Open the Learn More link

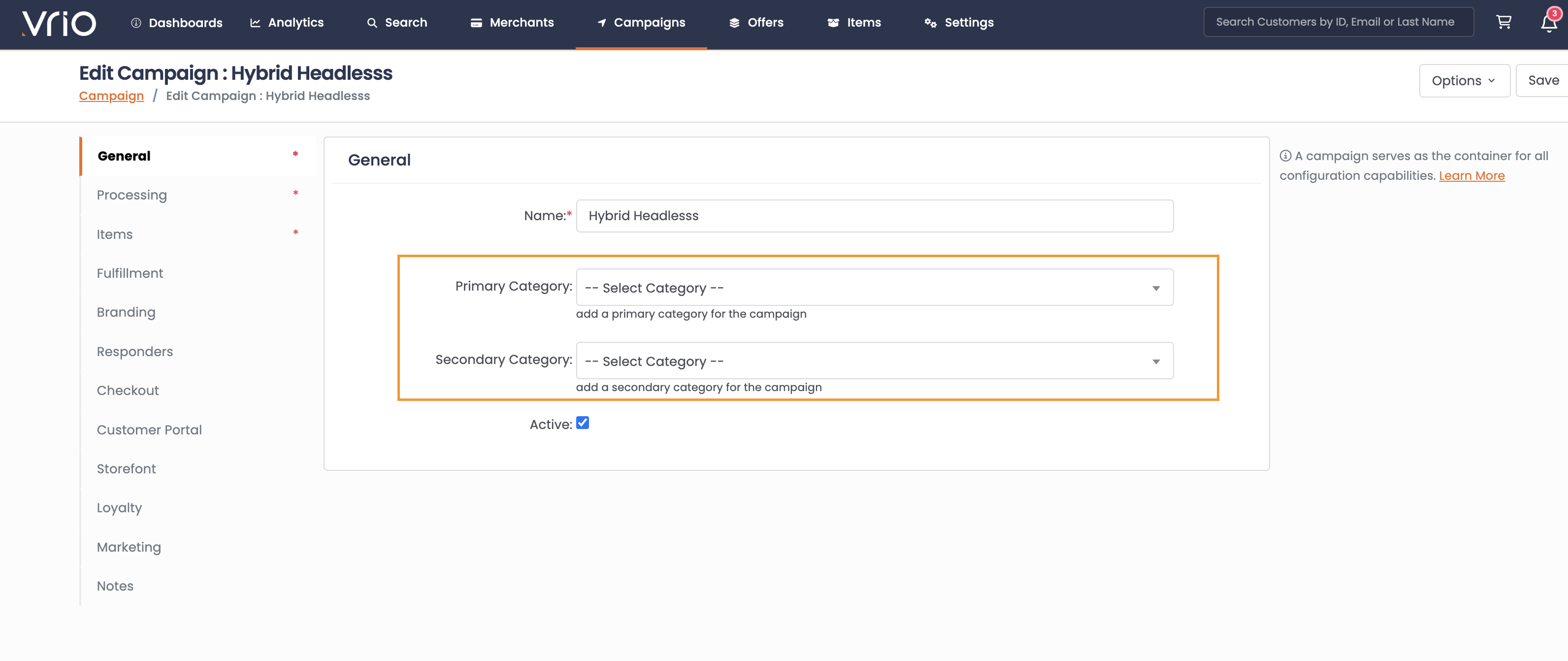coord(1471,175)
